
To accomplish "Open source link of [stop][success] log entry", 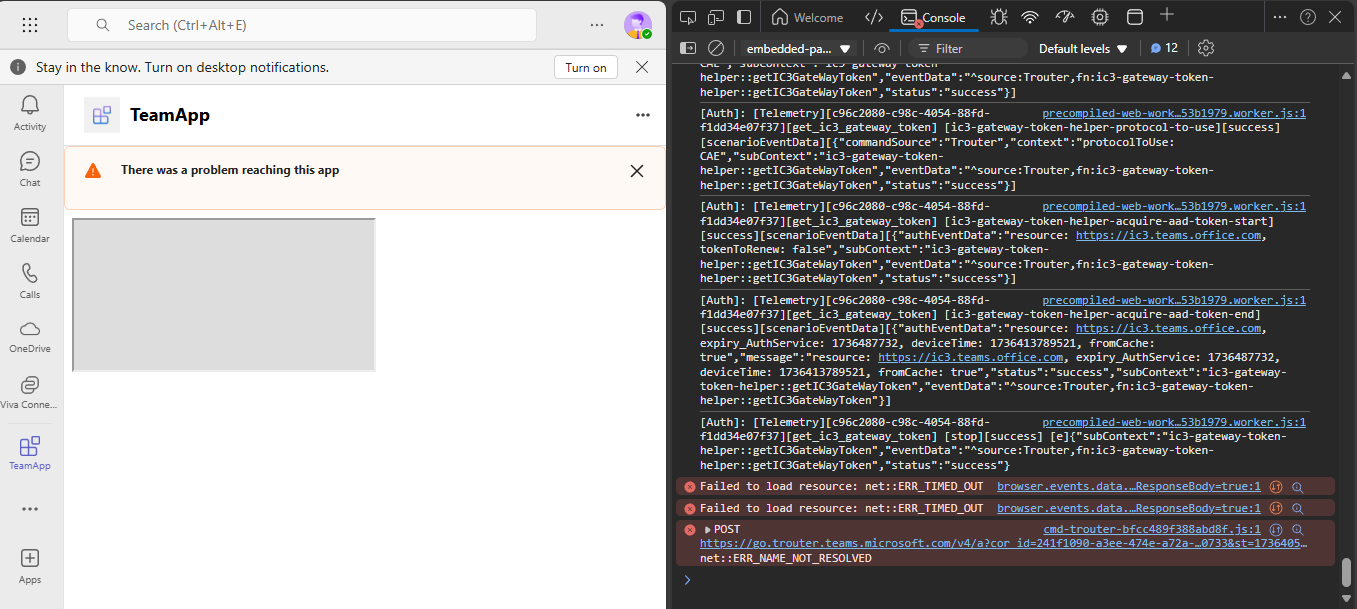I will tap(1174, 423).
